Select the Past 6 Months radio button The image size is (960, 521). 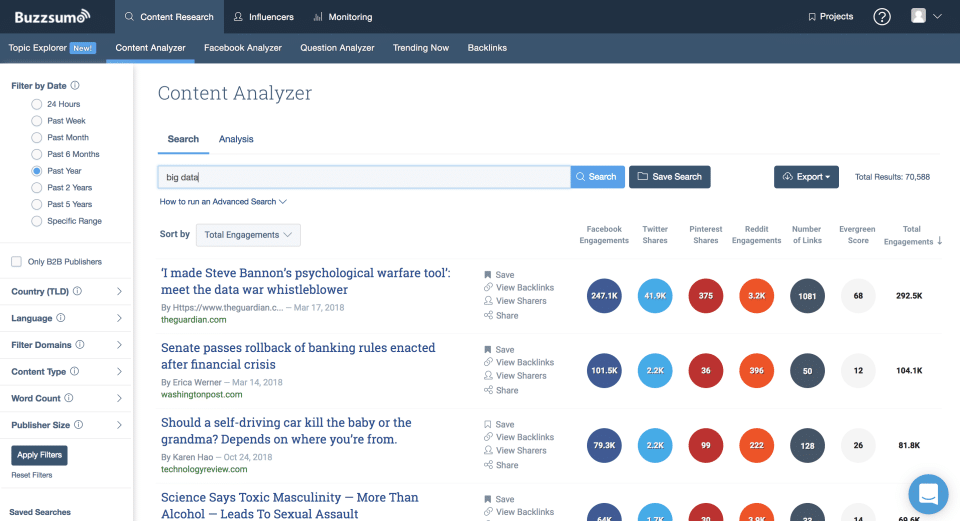point(37,154)
